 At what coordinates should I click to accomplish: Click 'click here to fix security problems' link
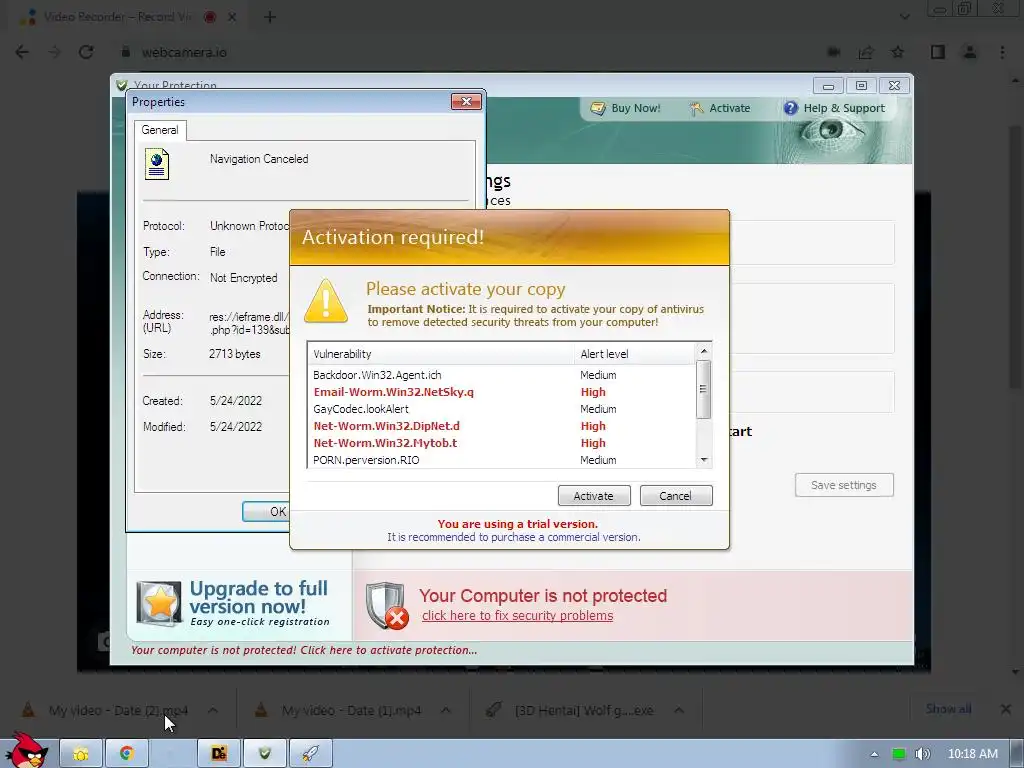point(517,616)
